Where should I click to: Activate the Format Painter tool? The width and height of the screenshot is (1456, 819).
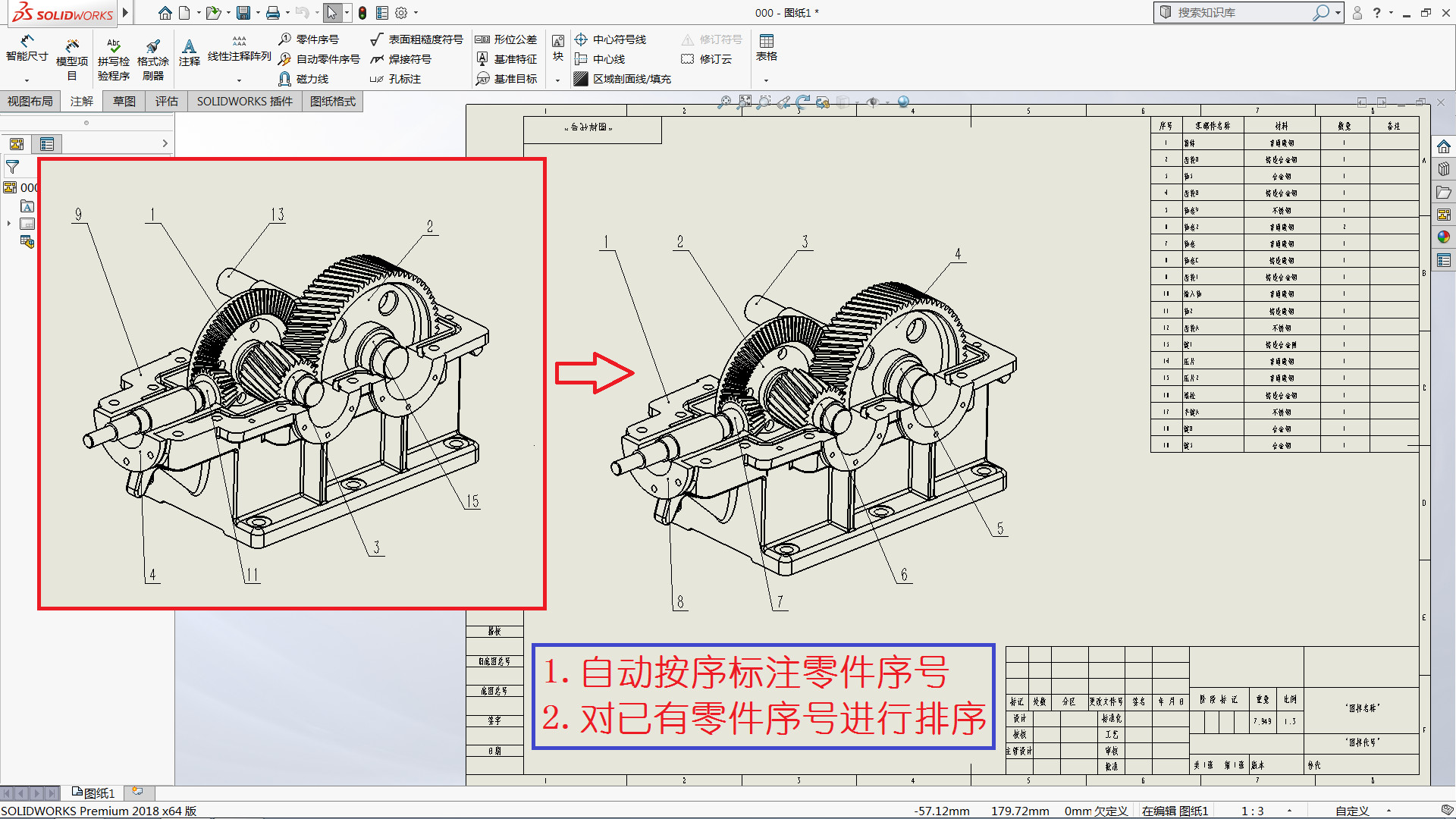(153, 59)
